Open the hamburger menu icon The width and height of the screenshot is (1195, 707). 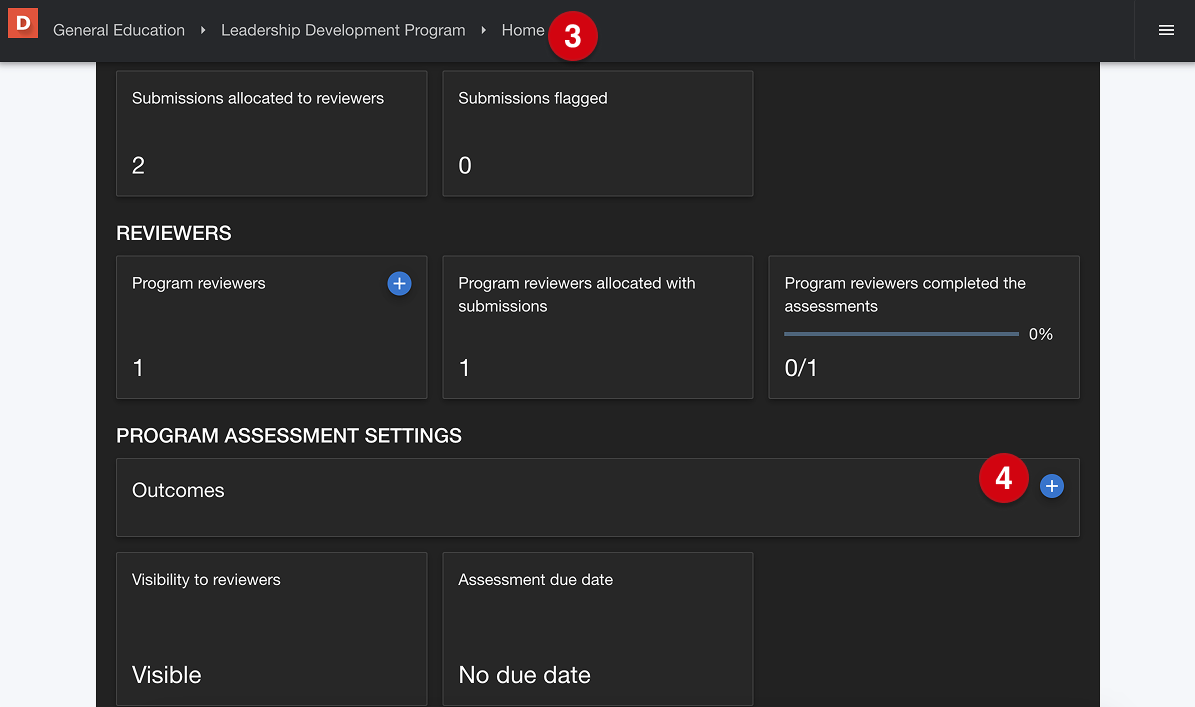1166,30
